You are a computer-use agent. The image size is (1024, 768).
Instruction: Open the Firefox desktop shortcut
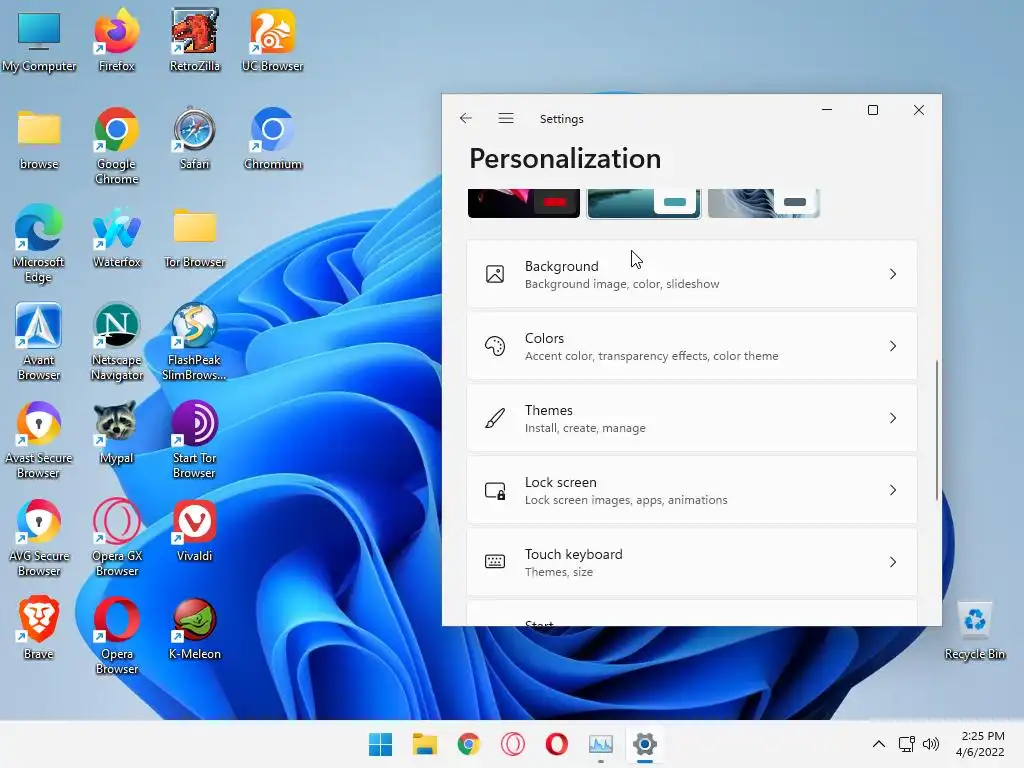pyautogui.click(x=116, y=40)
